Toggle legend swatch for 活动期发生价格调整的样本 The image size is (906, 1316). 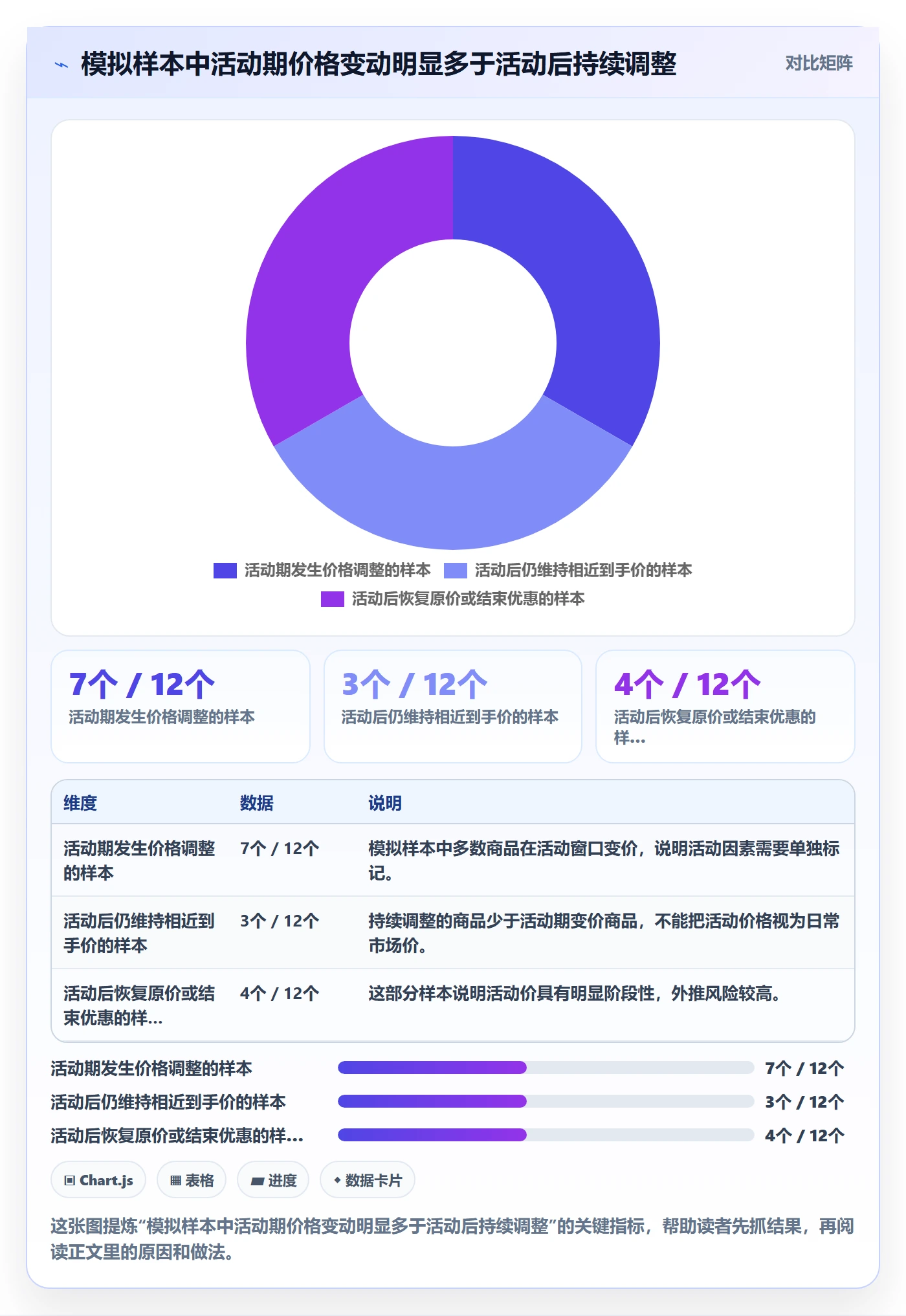(225, 570)
